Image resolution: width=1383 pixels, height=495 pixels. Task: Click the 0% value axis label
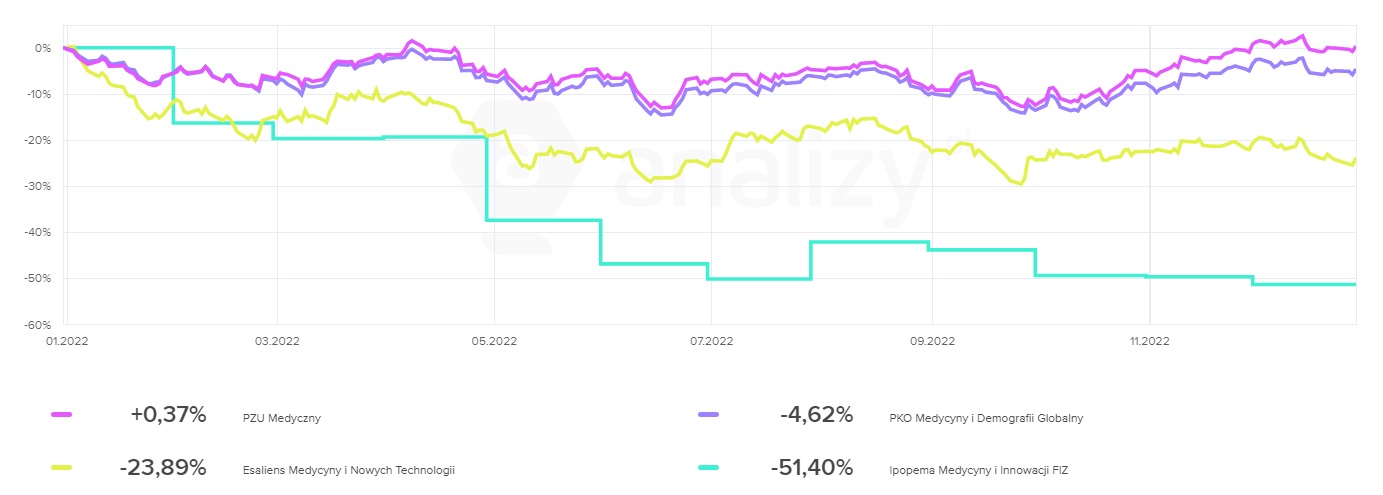click(43, 48)
